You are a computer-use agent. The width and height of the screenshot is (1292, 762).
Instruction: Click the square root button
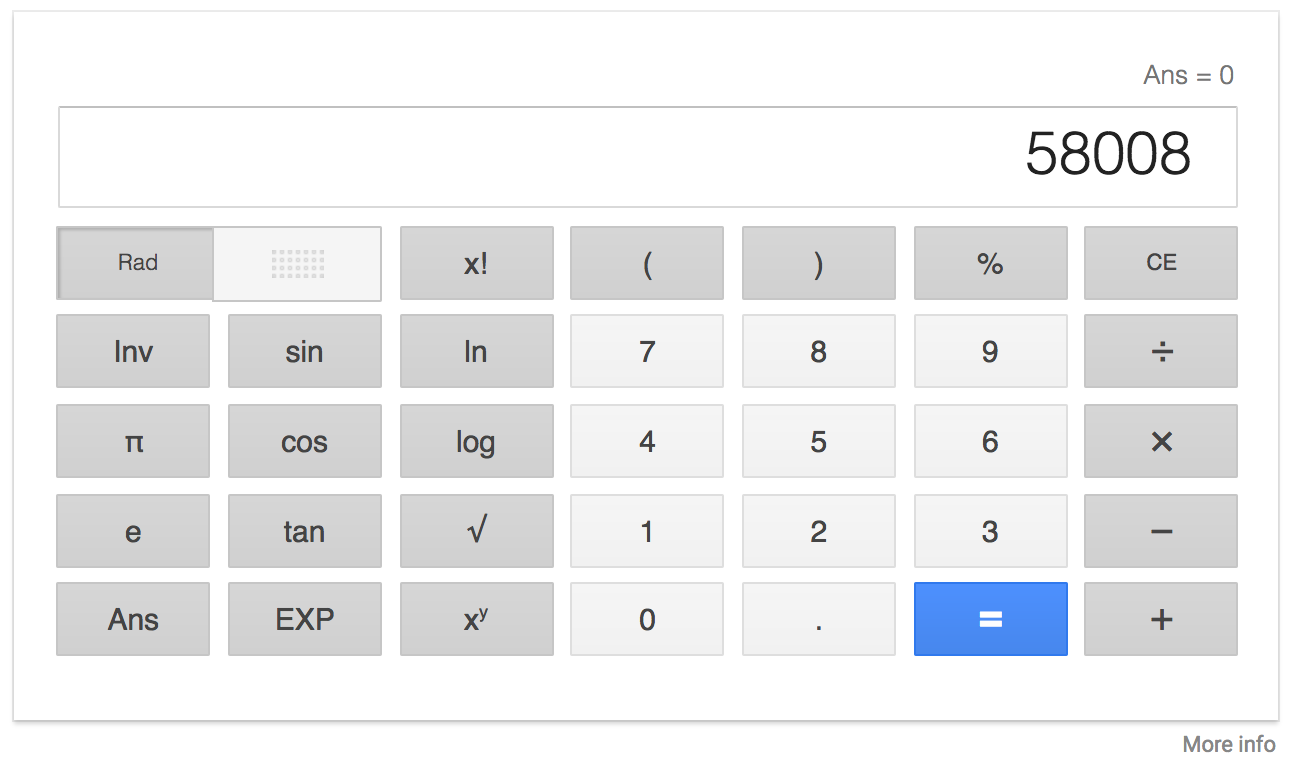click(477, 531)
